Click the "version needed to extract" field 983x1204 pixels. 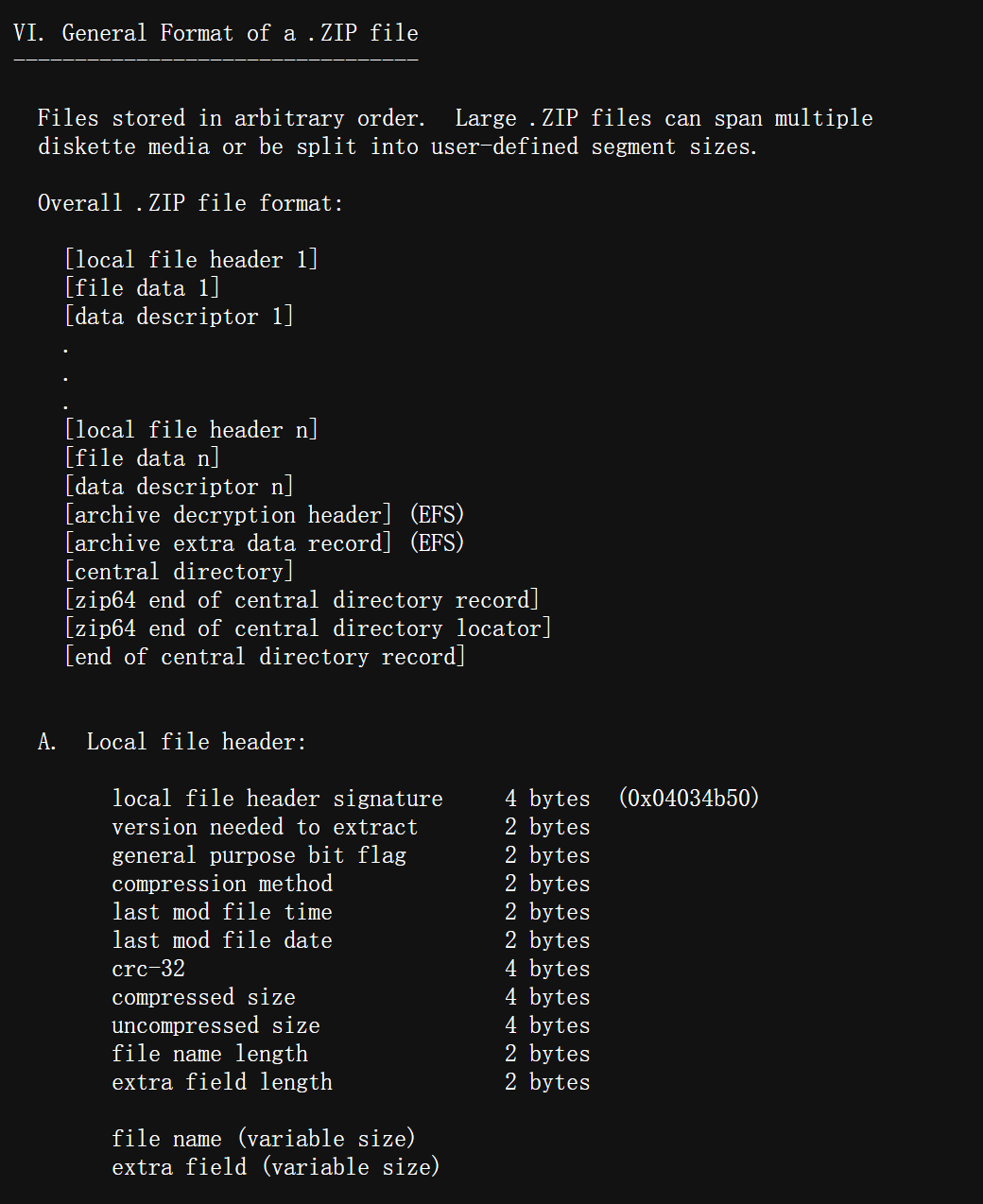tap(265, 827)
